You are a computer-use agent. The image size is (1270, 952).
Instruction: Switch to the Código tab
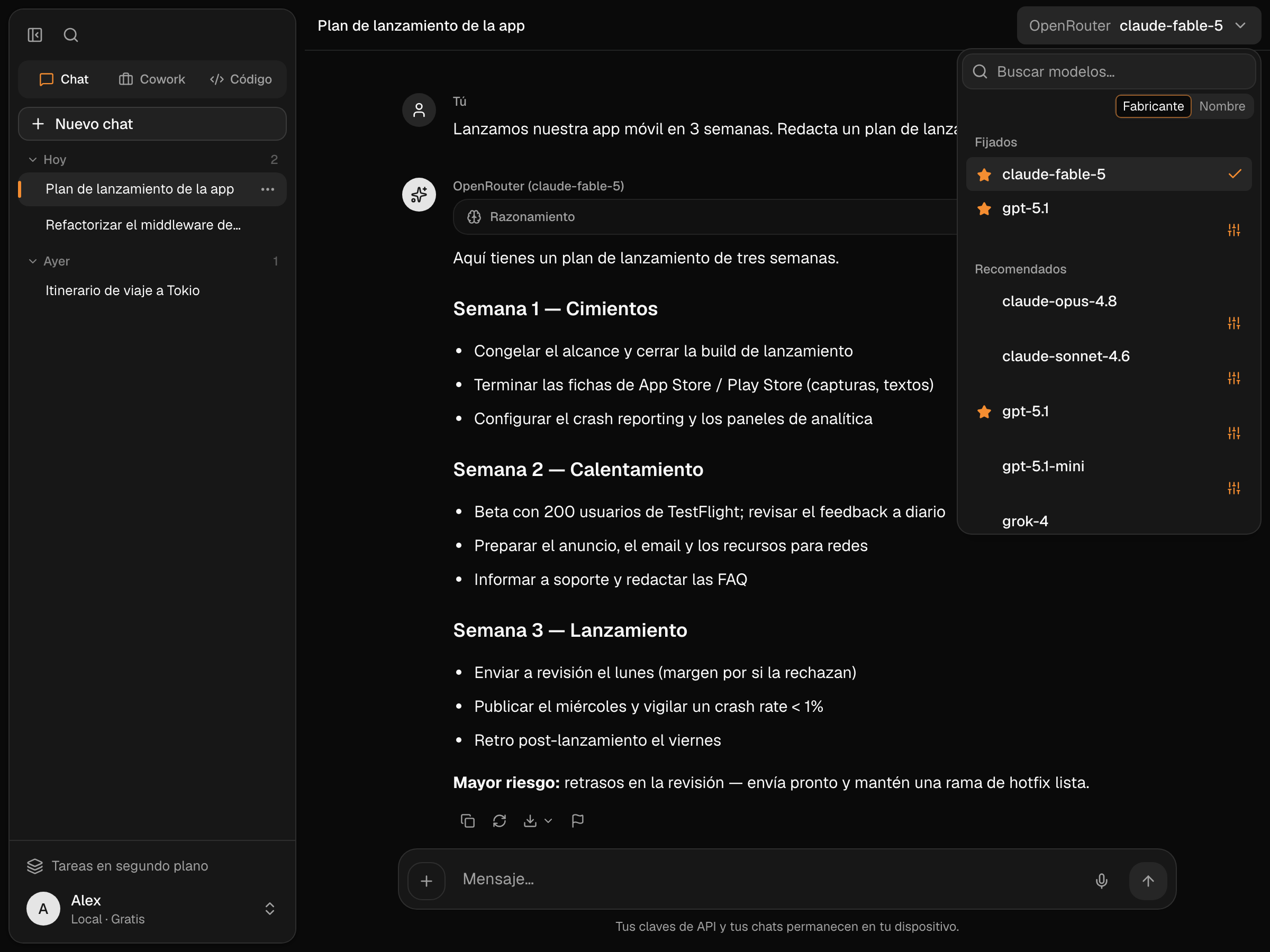click(x=241, y=79)
